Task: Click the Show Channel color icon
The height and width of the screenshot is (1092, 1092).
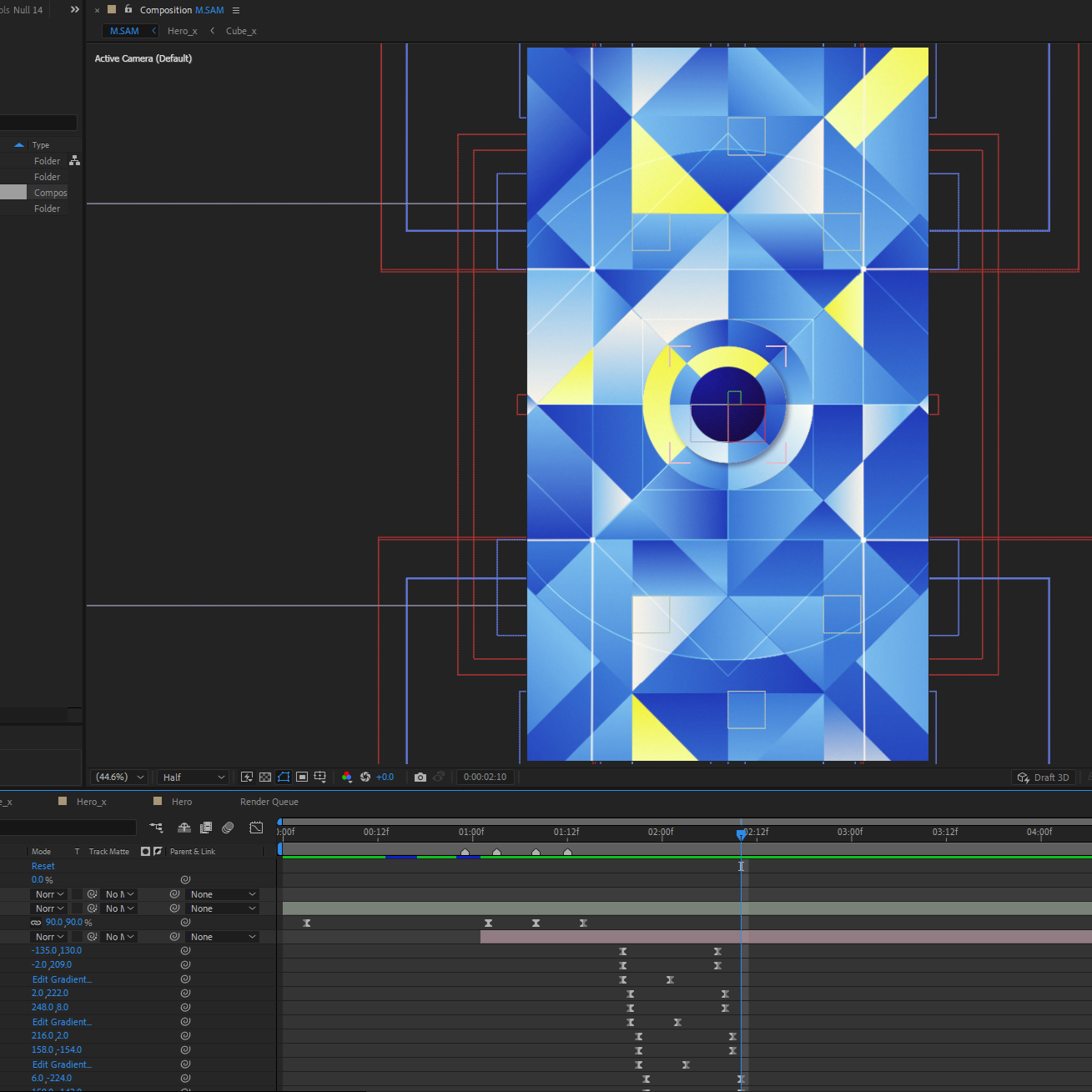Action: (x=347, y=777)
